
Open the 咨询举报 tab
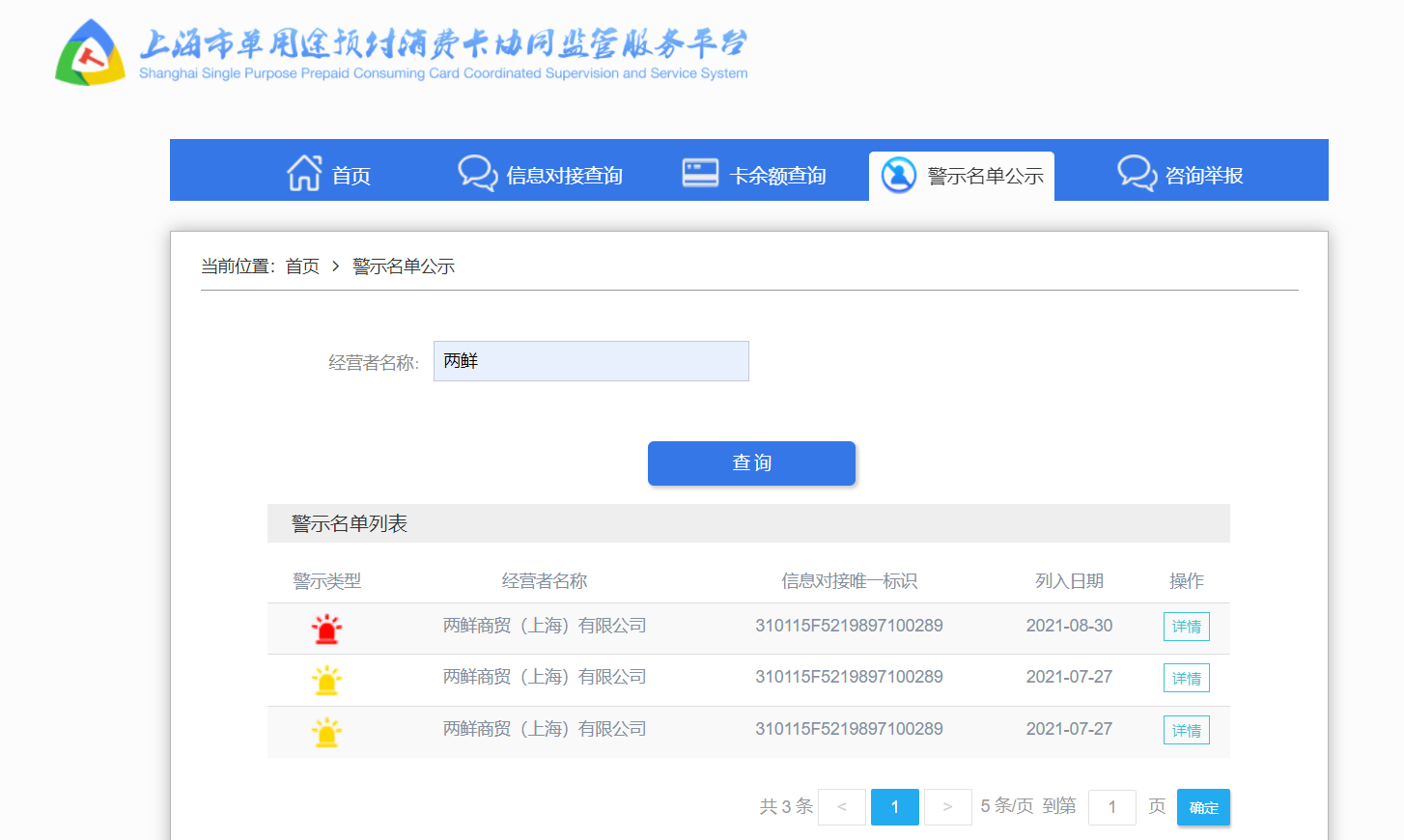[1180, 173]
